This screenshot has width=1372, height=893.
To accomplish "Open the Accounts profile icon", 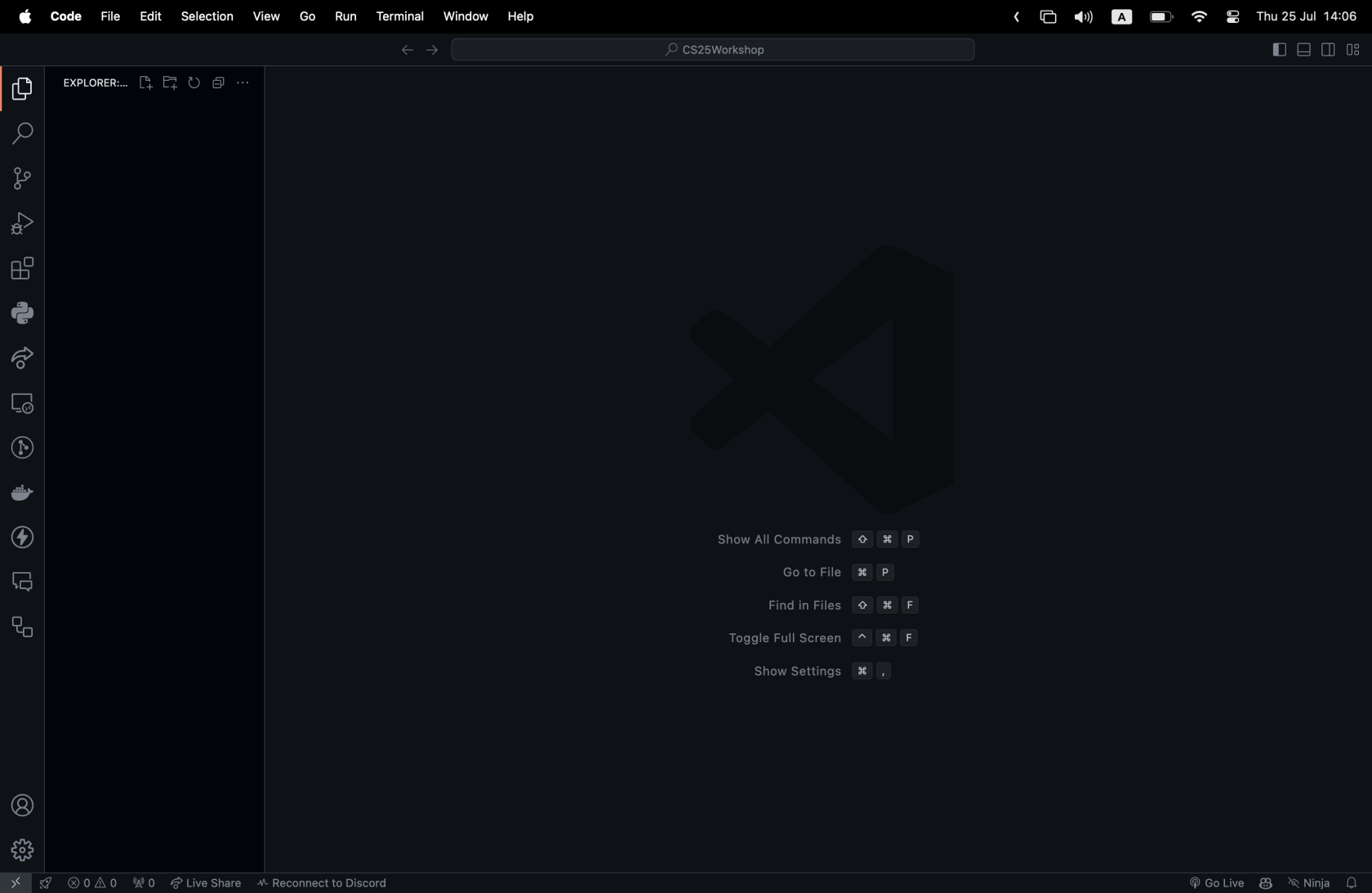I will point(22,806).
